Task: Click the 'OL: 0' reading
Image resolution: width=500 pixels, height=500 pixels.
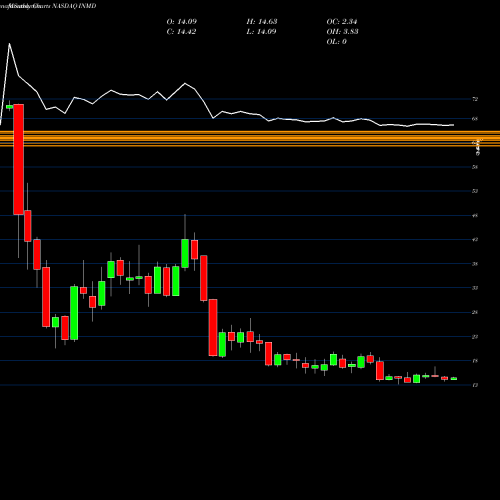Action: [x=337, y=42]
